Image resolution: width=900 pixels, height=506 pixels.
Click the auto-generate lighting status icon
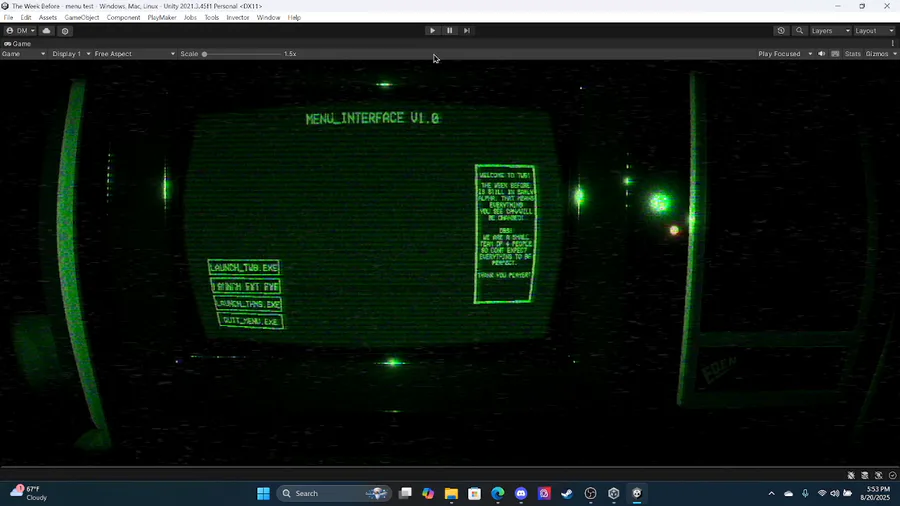pos(851,475)
